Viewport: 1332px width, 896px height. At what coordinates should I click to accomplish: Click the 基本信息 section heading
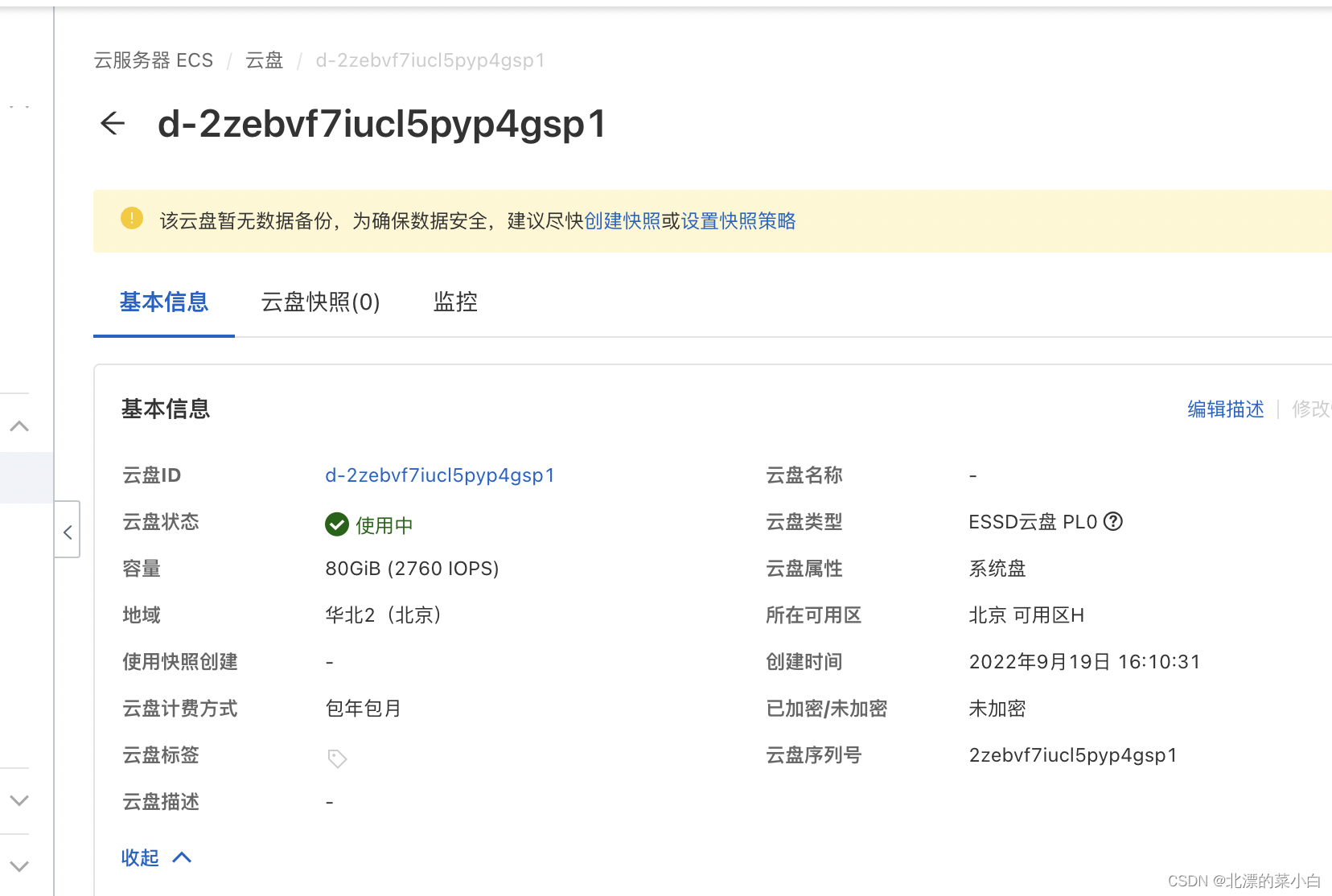coord(166,409)
